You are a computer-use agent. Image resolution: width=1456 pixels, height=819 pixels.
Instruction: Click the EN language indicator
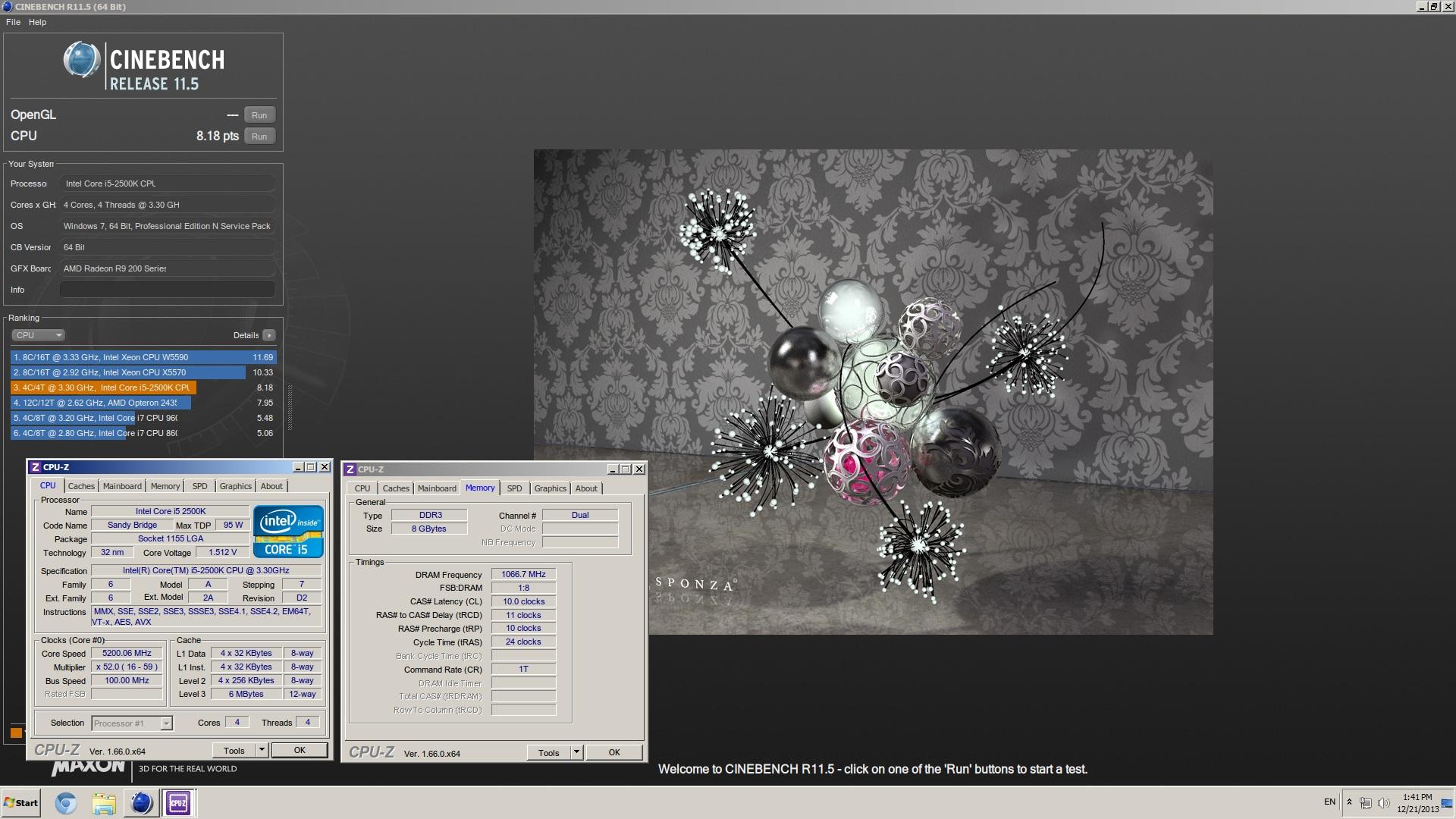pos(1329,802)
